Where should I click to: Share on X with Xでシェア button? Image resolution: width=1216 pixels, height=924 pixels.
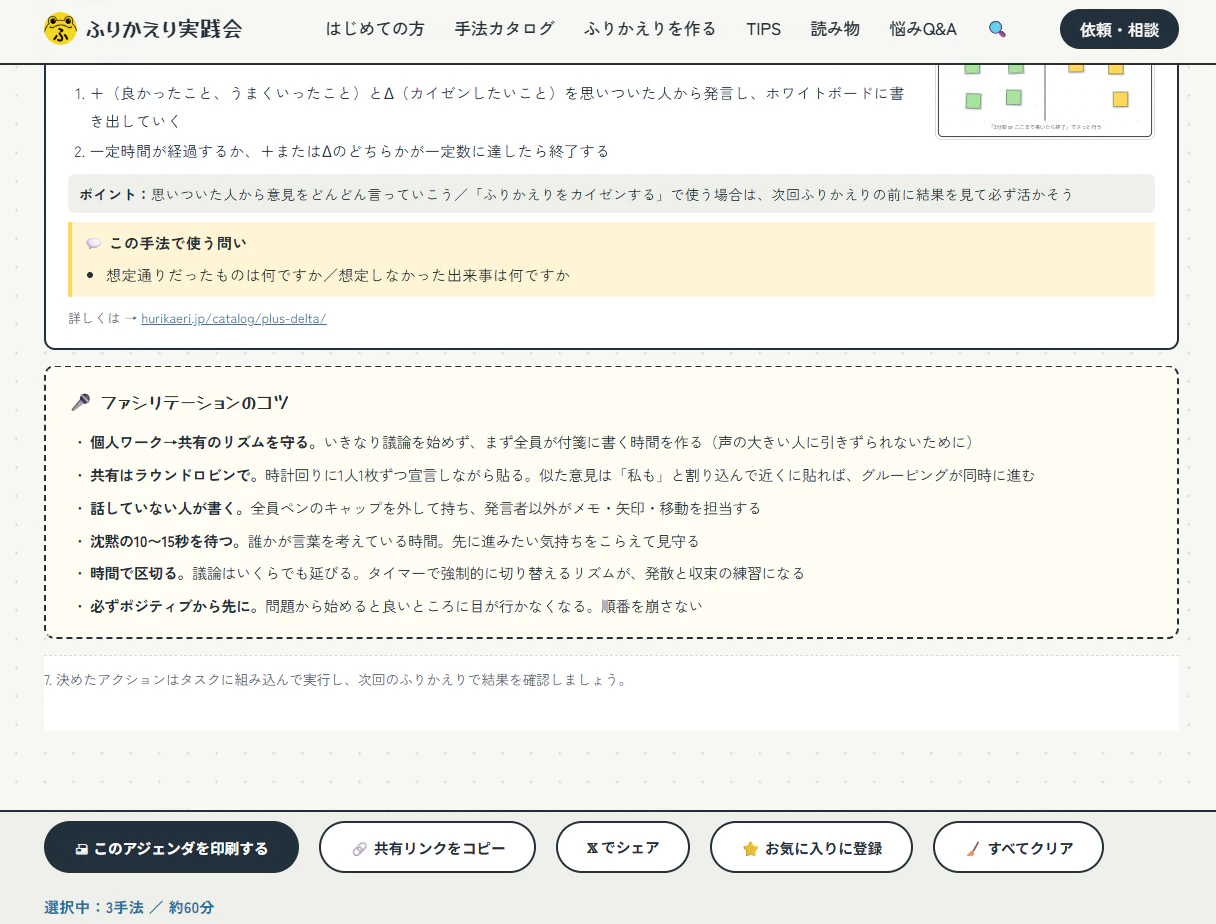[x=623, y=848]
